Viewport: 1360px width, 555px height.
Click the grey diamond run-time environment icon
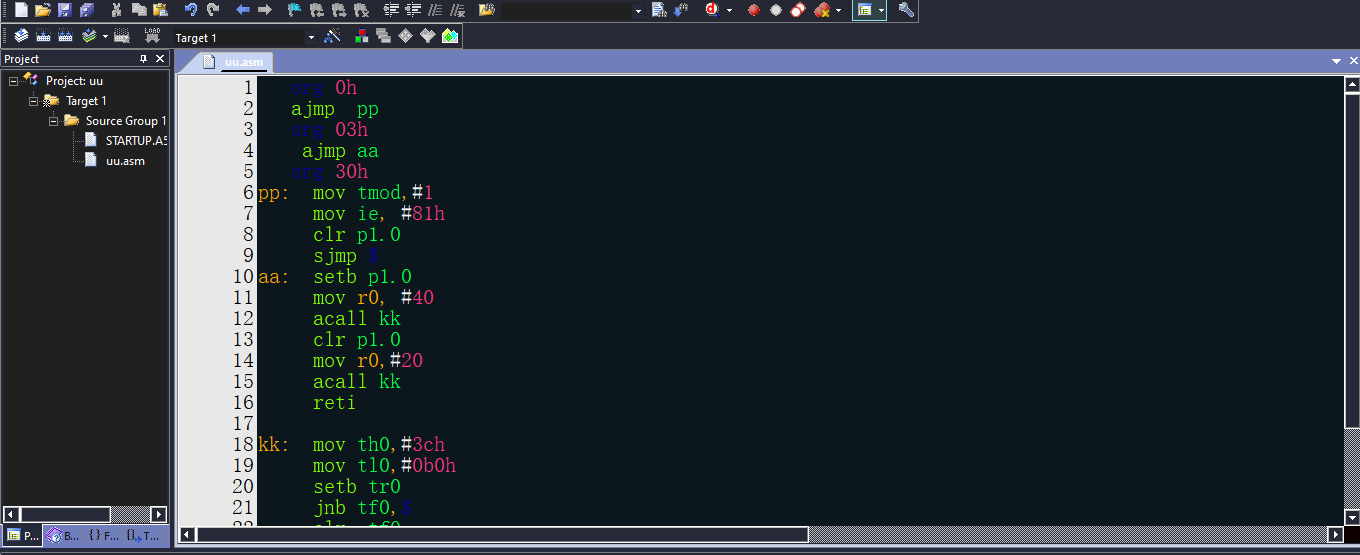point(406,36)
